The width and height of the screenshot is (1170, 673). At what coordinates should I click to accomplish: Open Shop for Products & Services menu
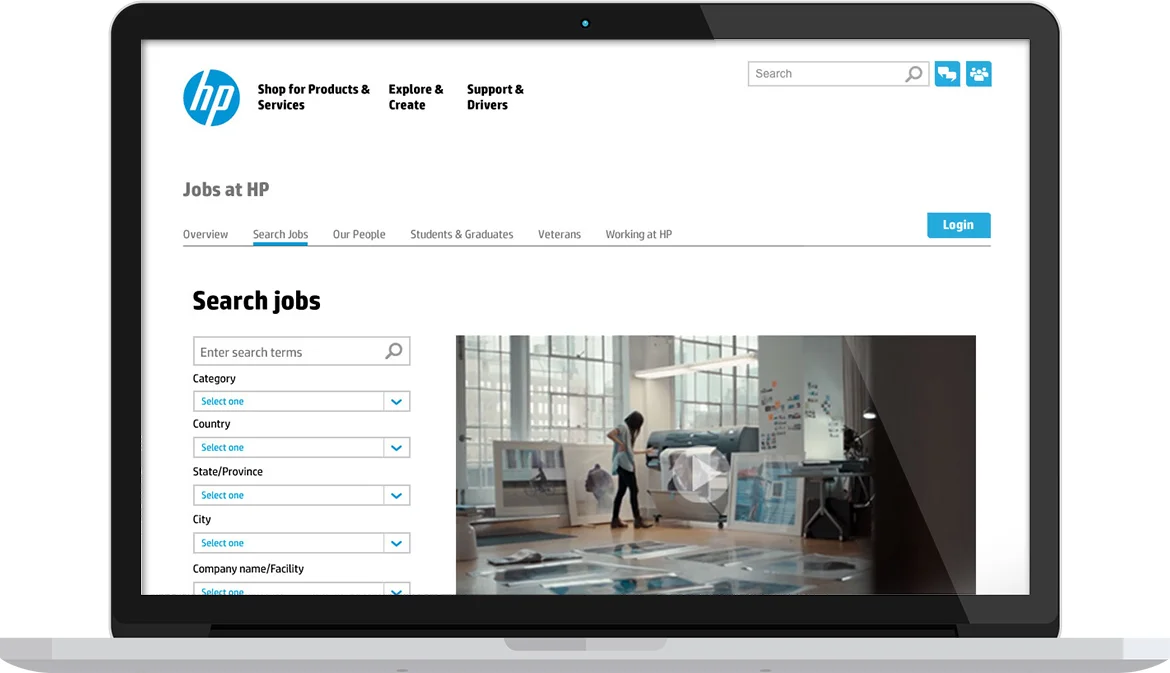pos(313,97)
